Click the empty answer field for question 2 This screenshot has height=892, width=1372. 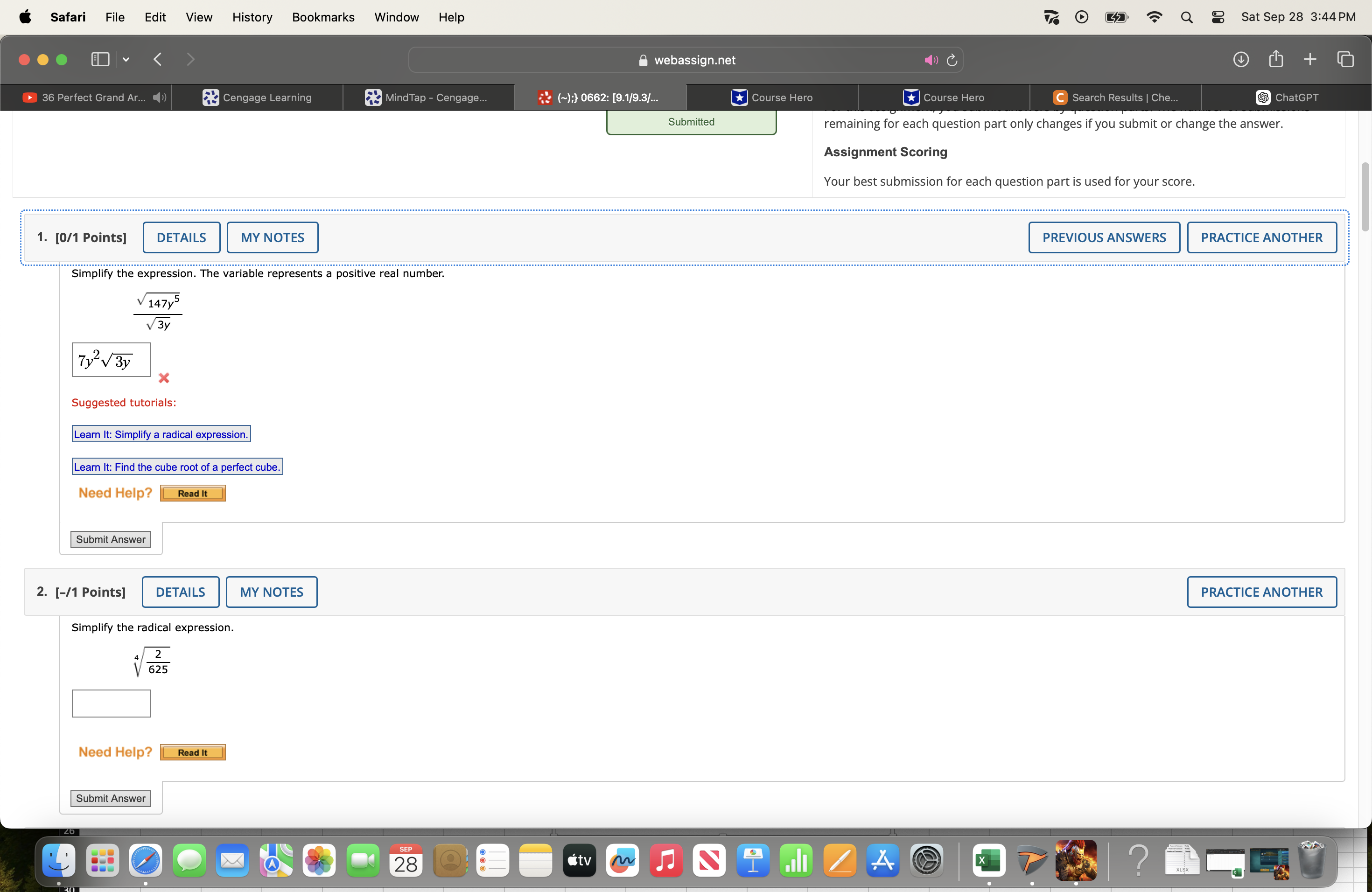[111, 704]
